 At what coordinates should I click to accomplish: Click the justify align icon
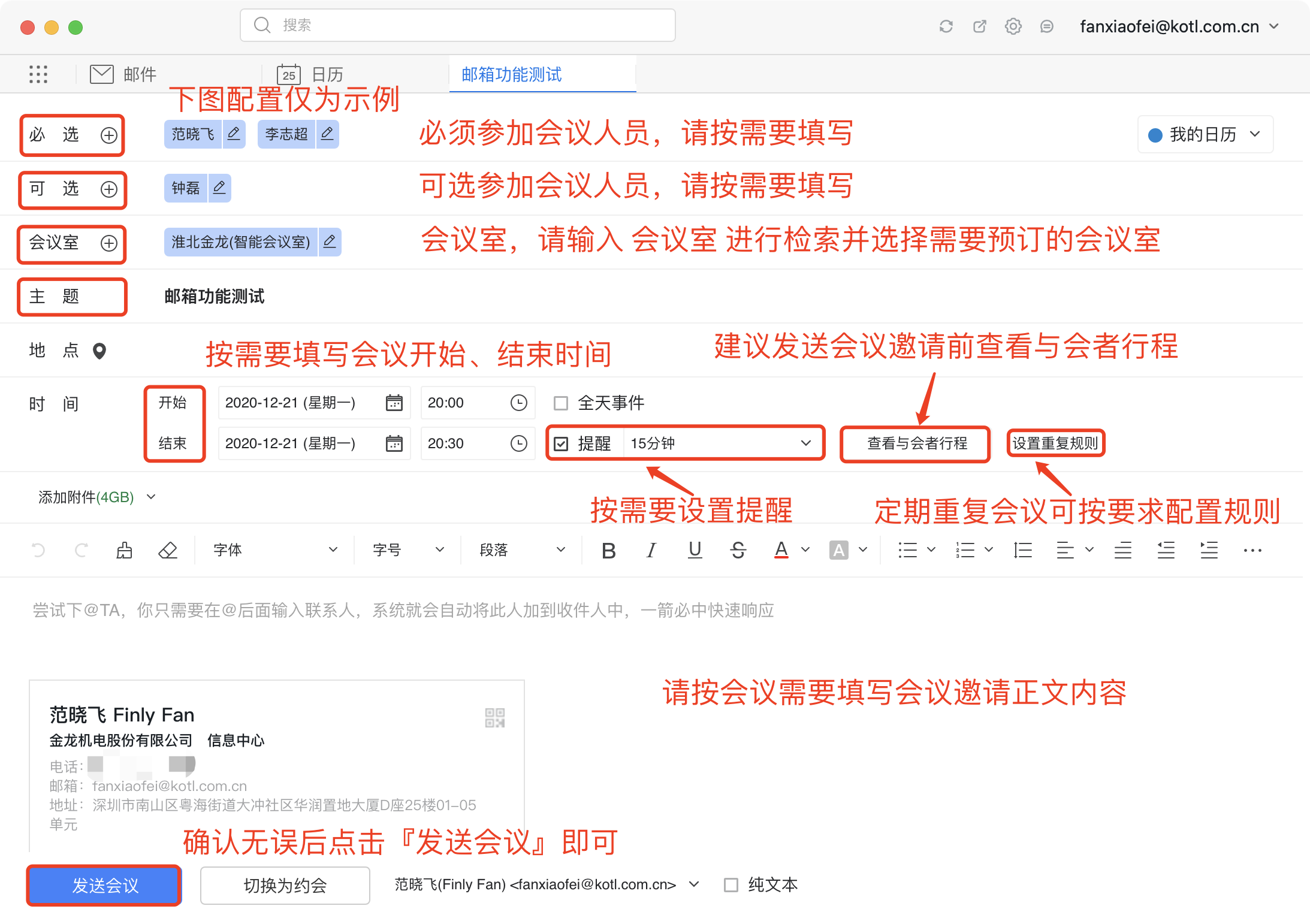[x=1123, y=550]
